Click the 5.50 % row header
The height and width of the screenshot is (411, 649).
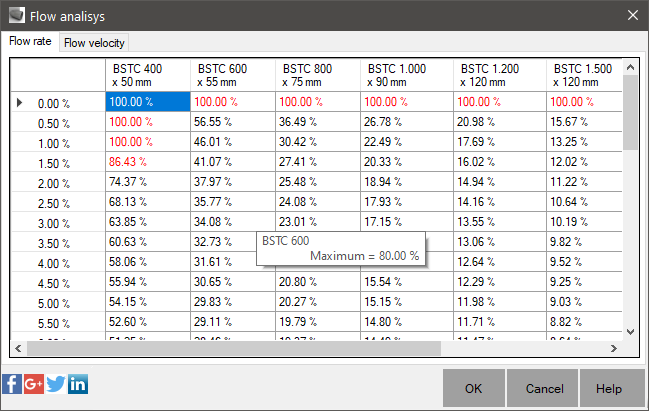click(x=58, y=322)
